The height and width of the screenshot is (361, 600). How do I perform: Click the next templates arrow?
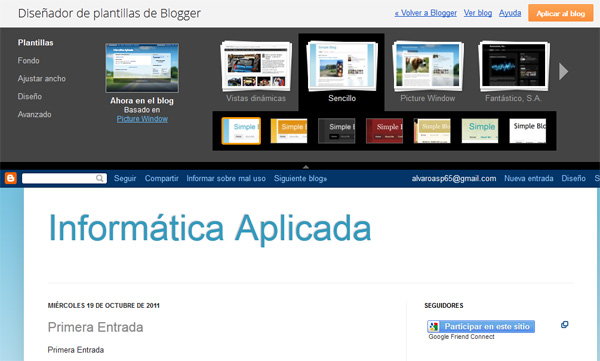tap(563, 72)
